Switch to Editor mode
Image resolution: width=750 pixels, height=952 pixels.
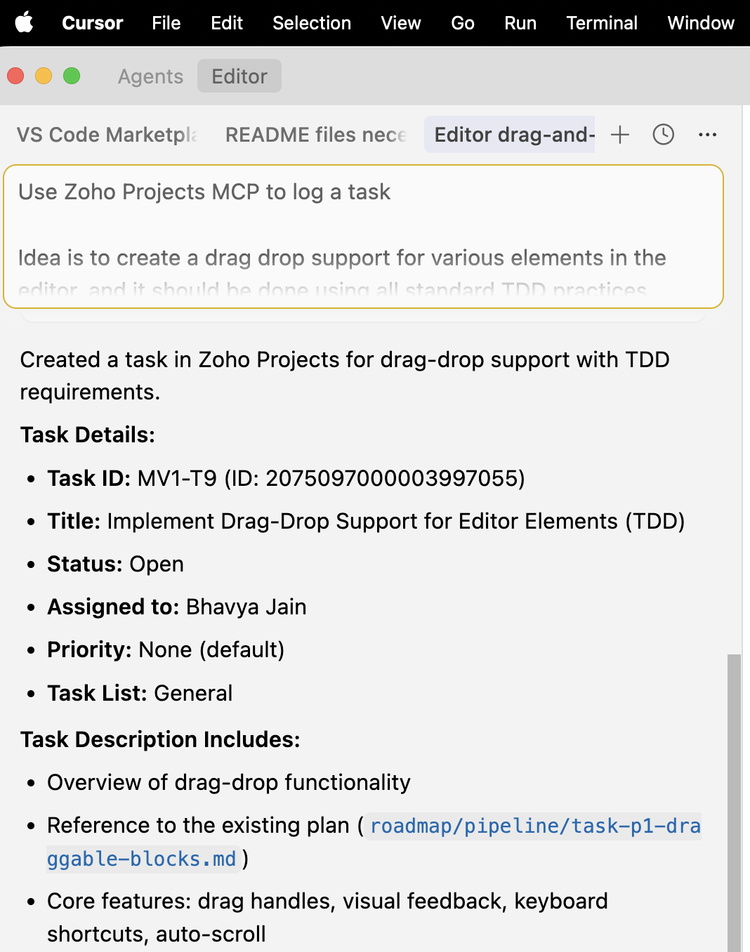coord(239,76)
